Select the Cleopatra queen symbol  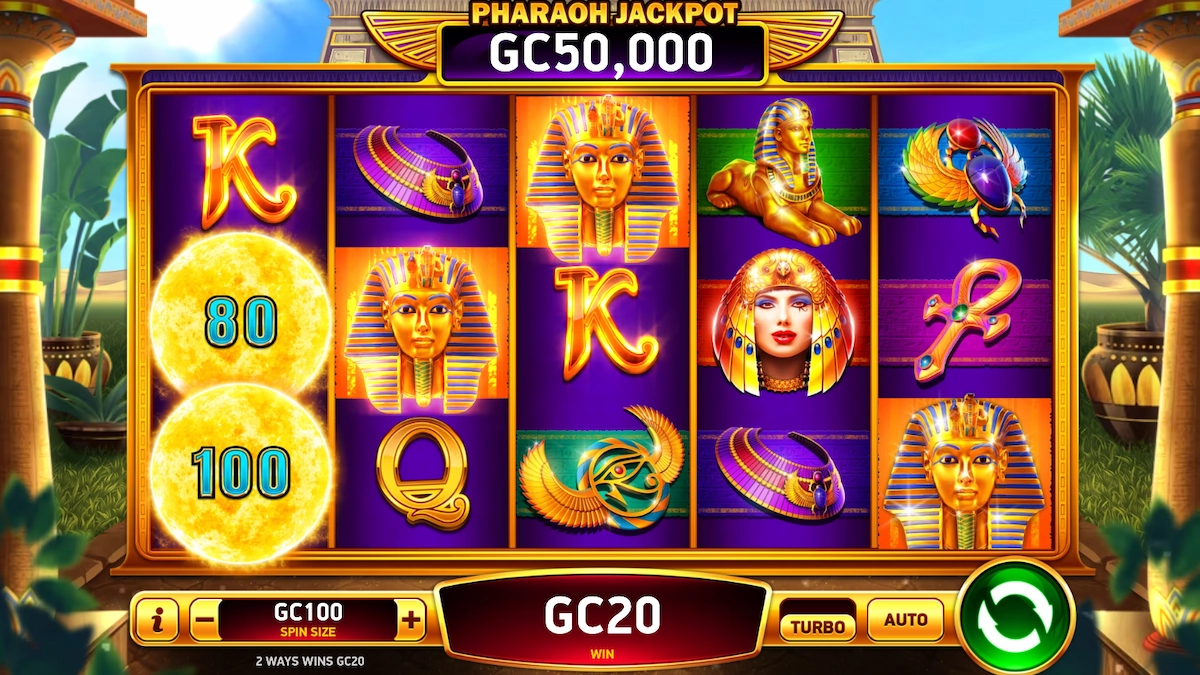pos(783,322)
